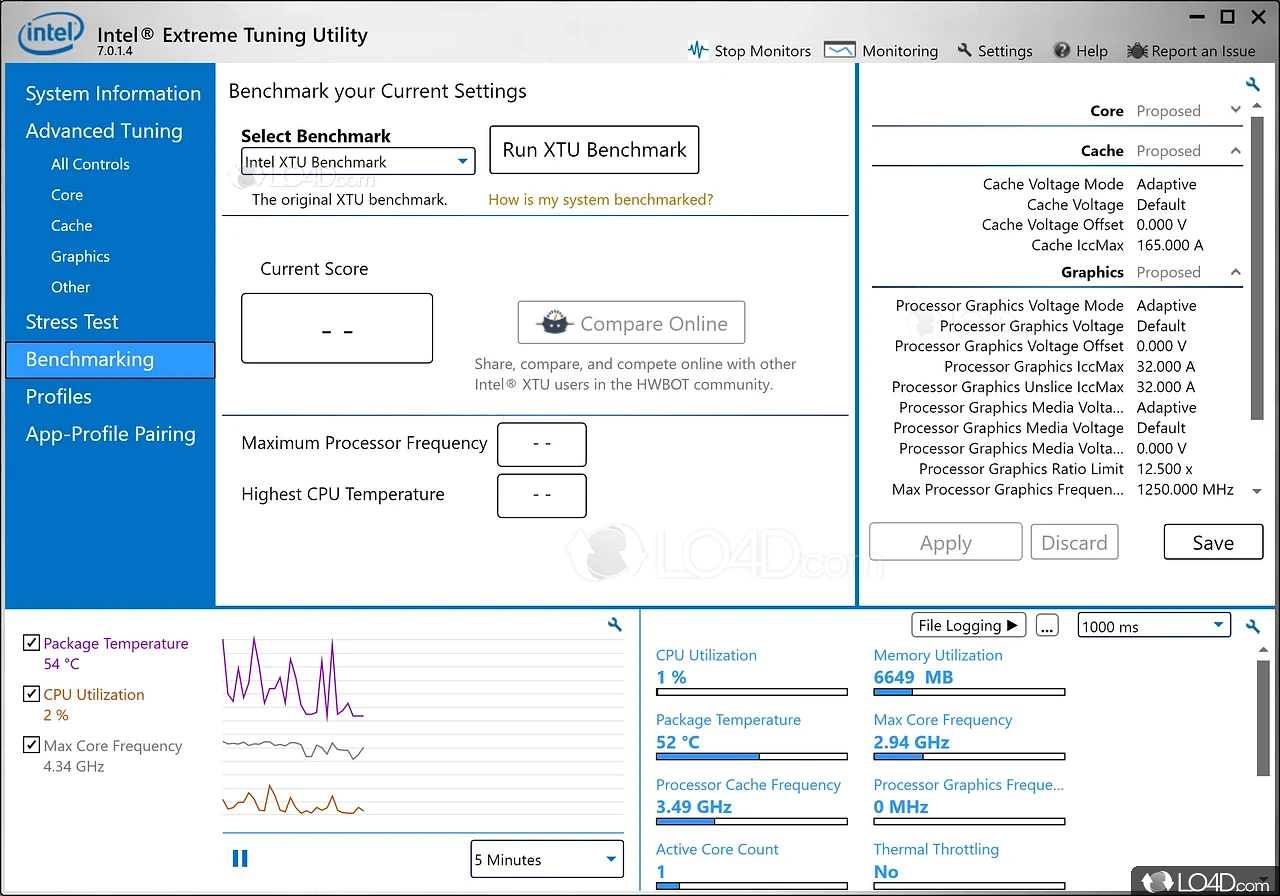Collapse the Cache proposed section
The height and width of the screenshot is (896, 1280).
1235,151
